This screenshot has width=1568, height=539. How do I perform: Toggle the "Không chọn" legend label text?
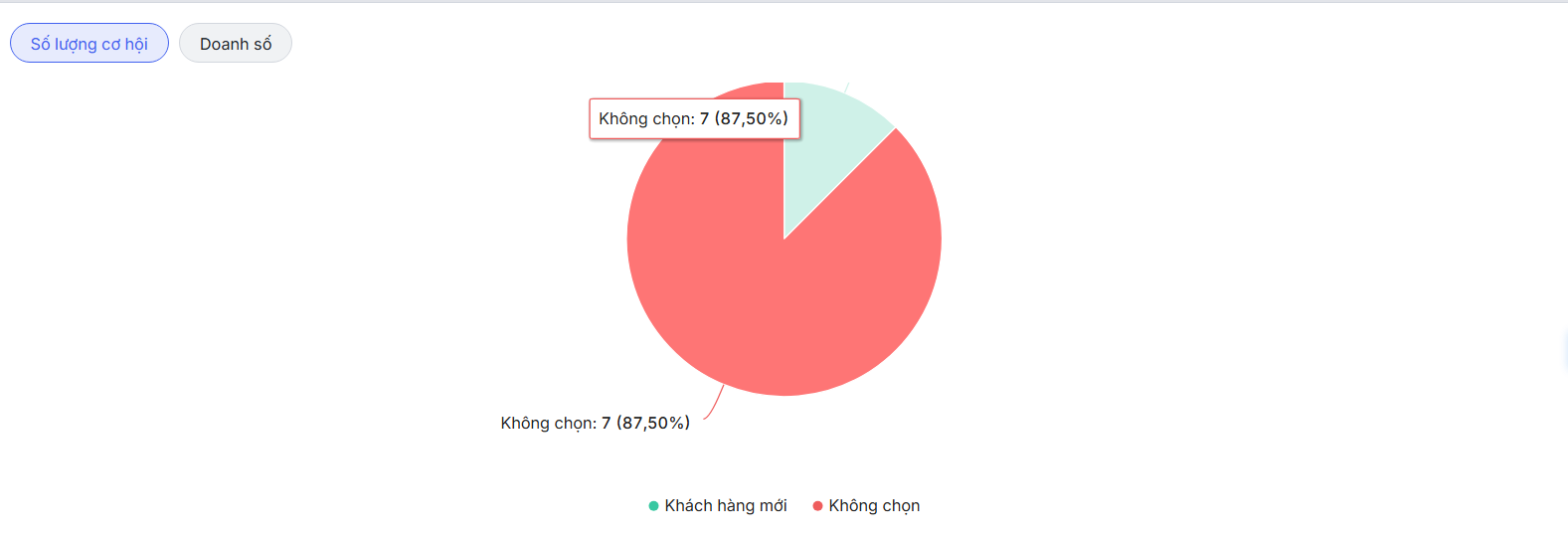click(874, 506)
